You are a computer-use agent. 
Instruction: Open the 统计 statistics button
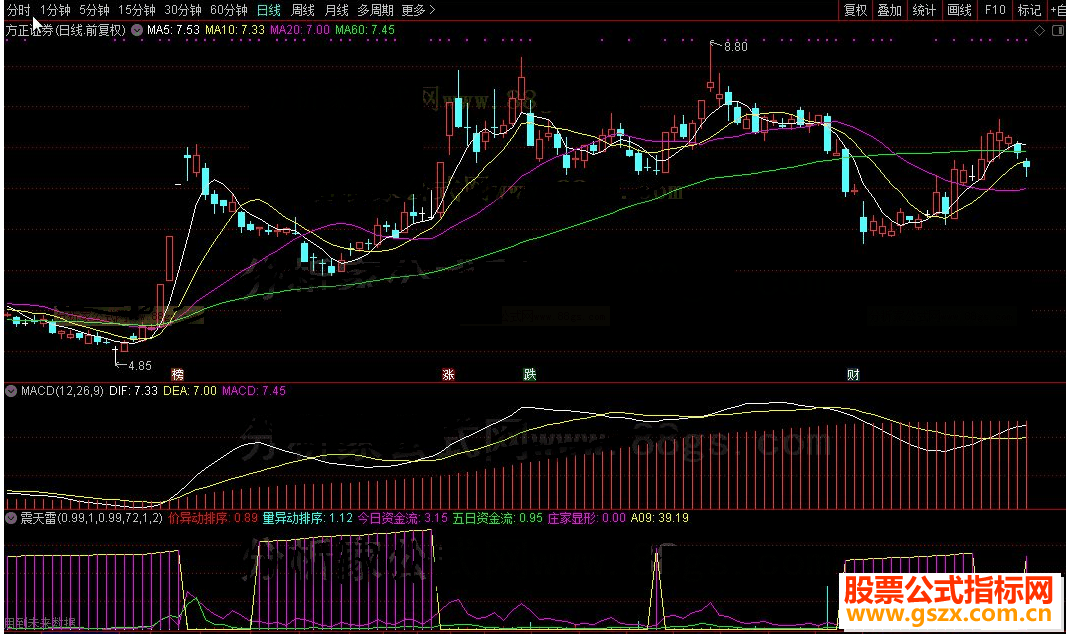click(924, 10)
